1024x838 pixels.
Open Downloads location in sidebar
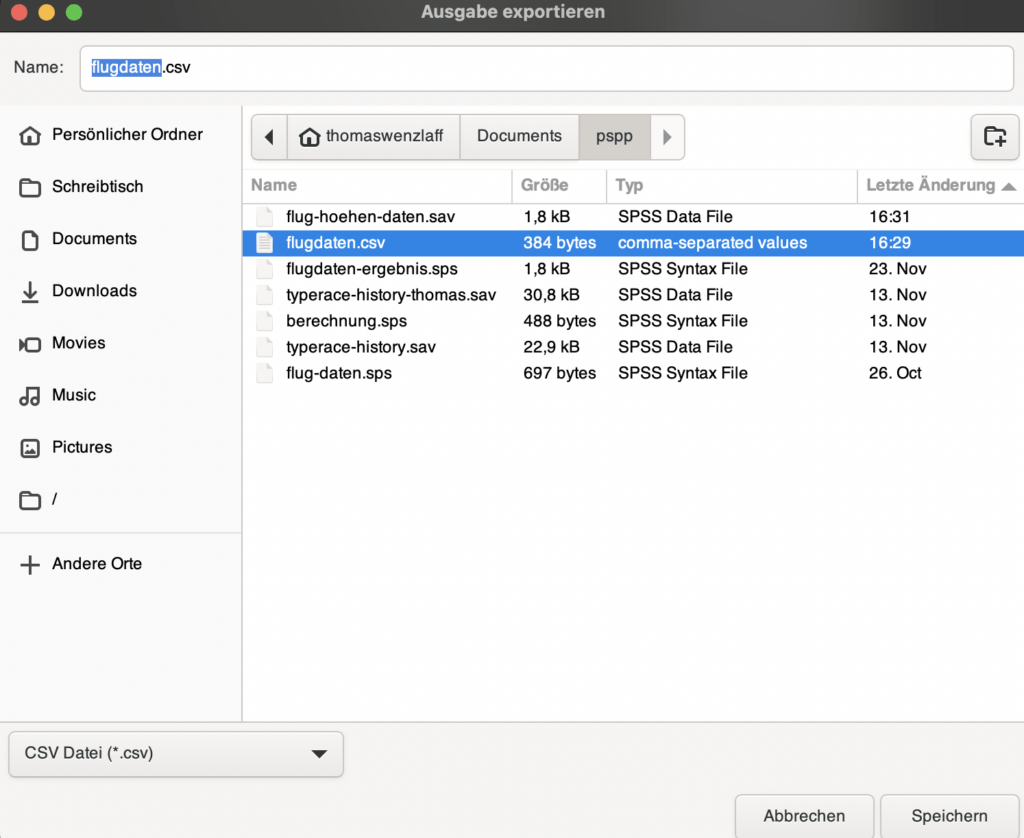coord(94,291)
